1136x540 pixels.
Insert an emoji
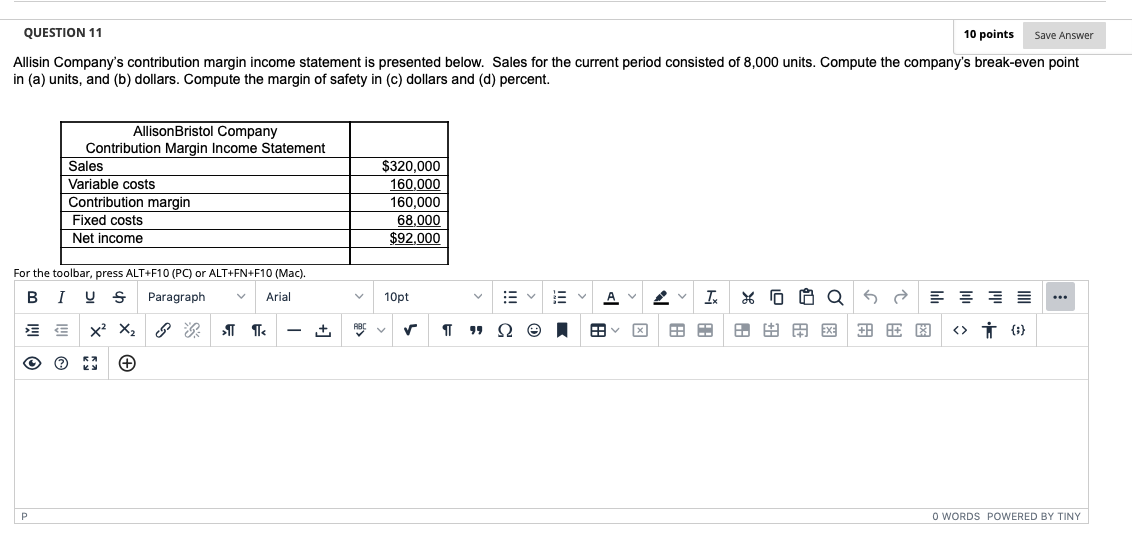coord(533,331)
